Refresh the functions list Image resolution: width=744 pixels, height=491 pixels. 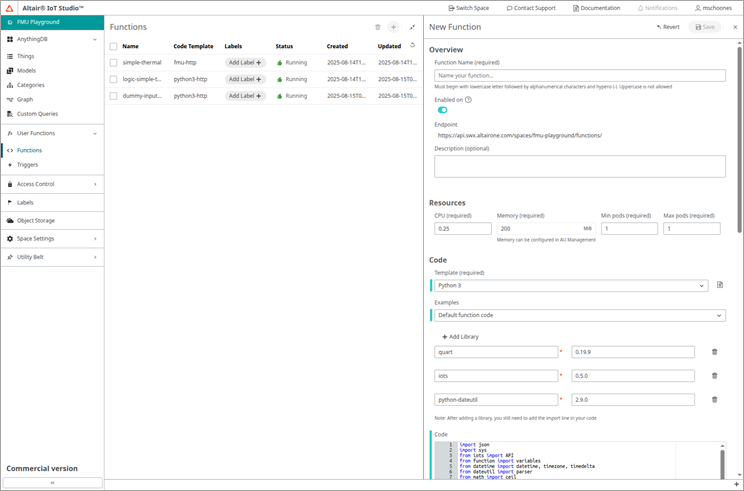412,46
